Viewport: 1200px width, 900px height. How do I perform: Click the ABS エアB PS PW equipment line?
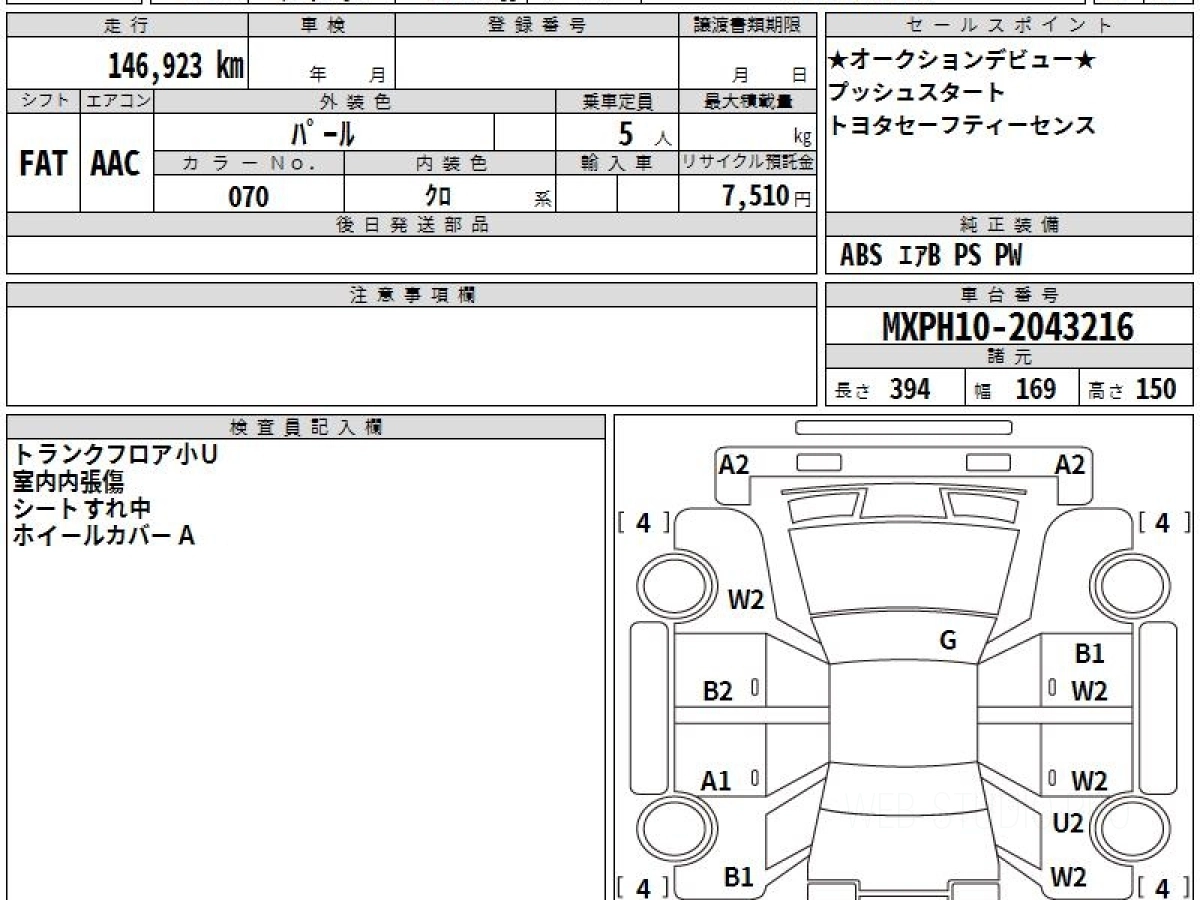[x=931, y=256]
